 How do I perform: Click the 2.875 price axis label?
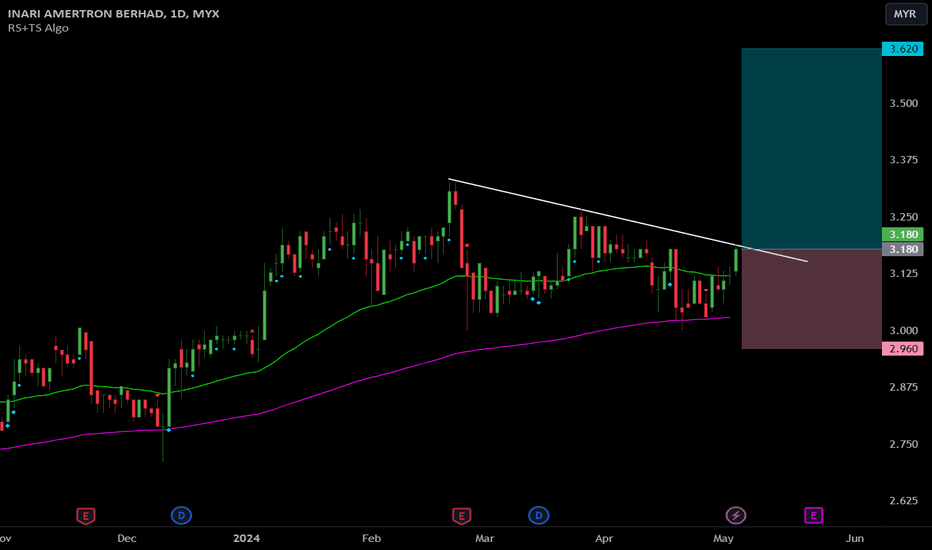(x=903, y=387)
